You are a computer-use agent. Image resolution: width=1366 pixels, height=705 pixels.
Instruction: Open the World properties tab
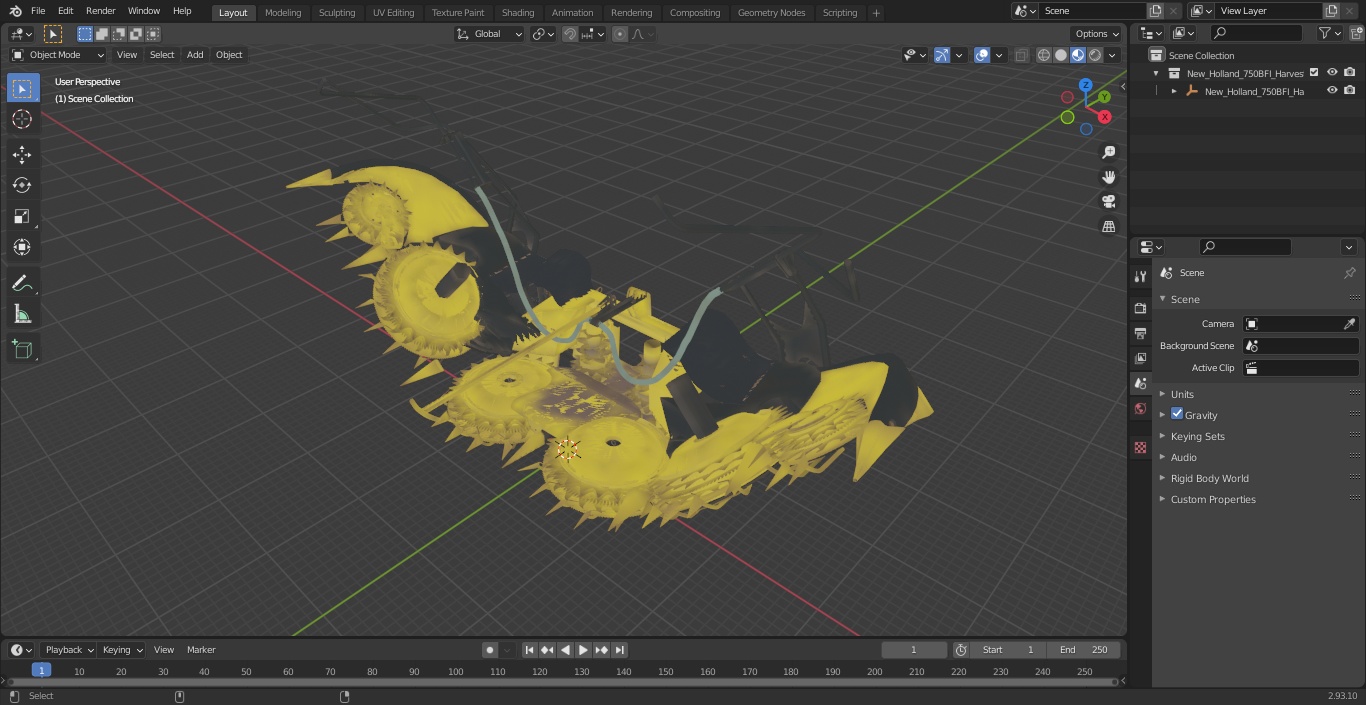(1140, 409)
